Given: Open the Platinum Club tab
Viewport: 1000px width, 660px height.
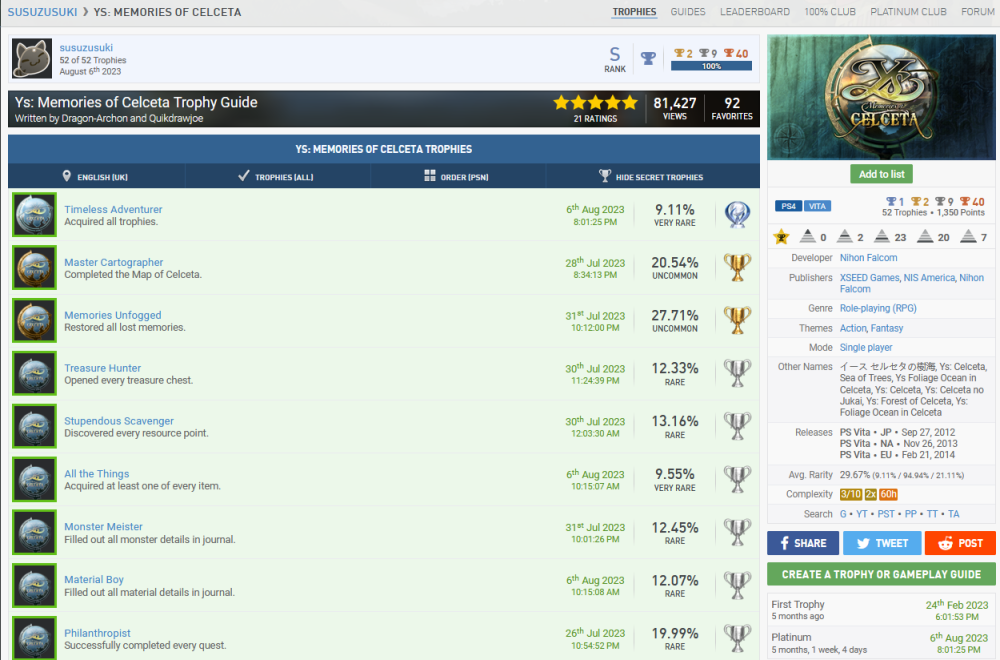Looking at the screenshot, I should point(909,12).
